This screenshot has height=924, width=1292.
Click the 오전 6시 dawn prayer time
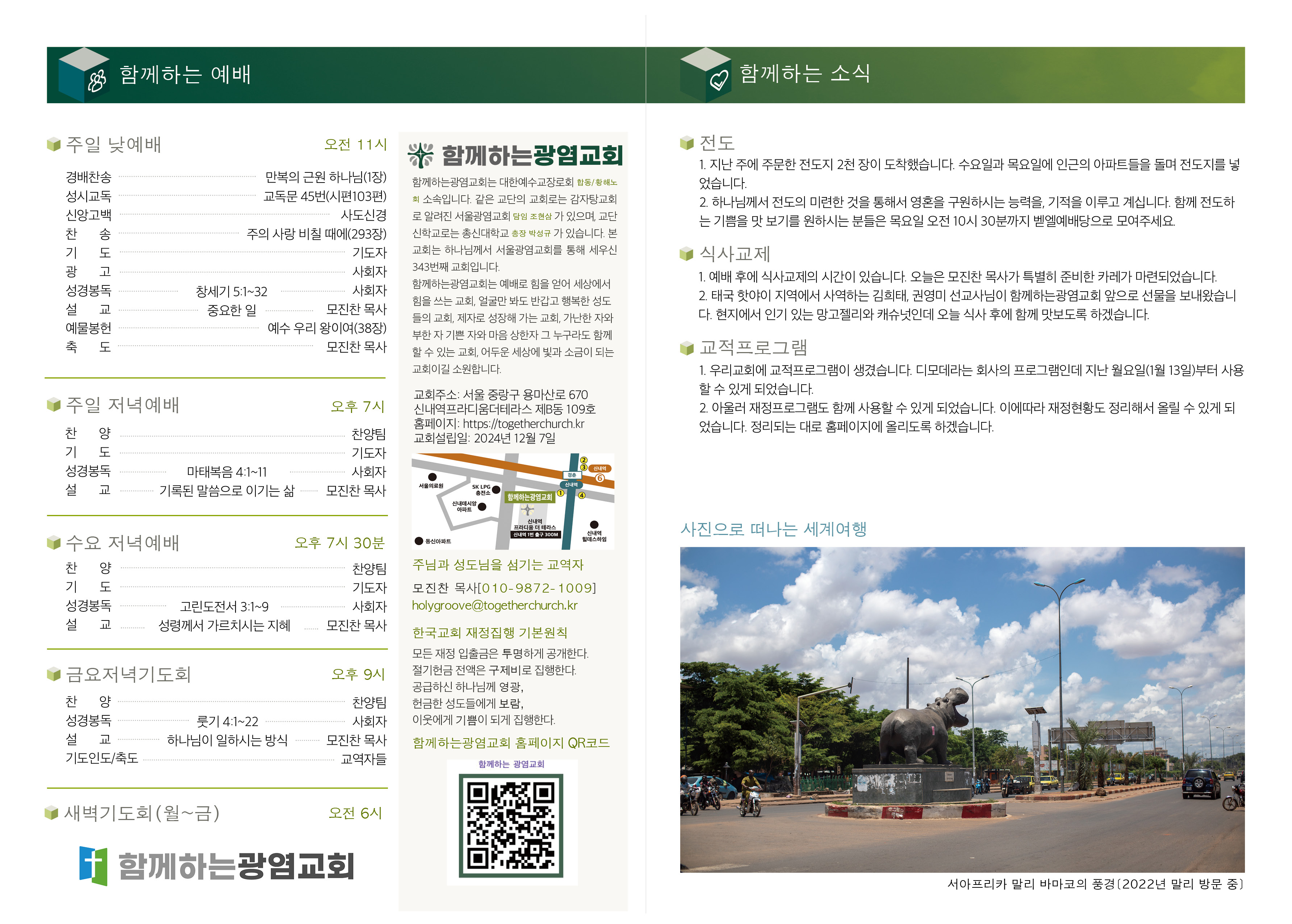(x=355, y=812)
